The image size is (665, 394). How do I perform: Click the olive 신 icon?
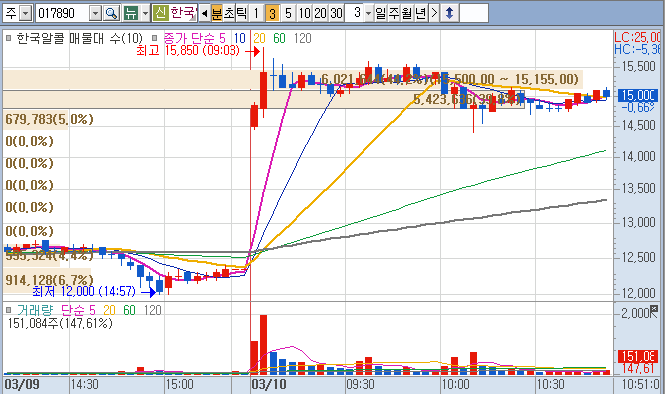pos(160,13)
